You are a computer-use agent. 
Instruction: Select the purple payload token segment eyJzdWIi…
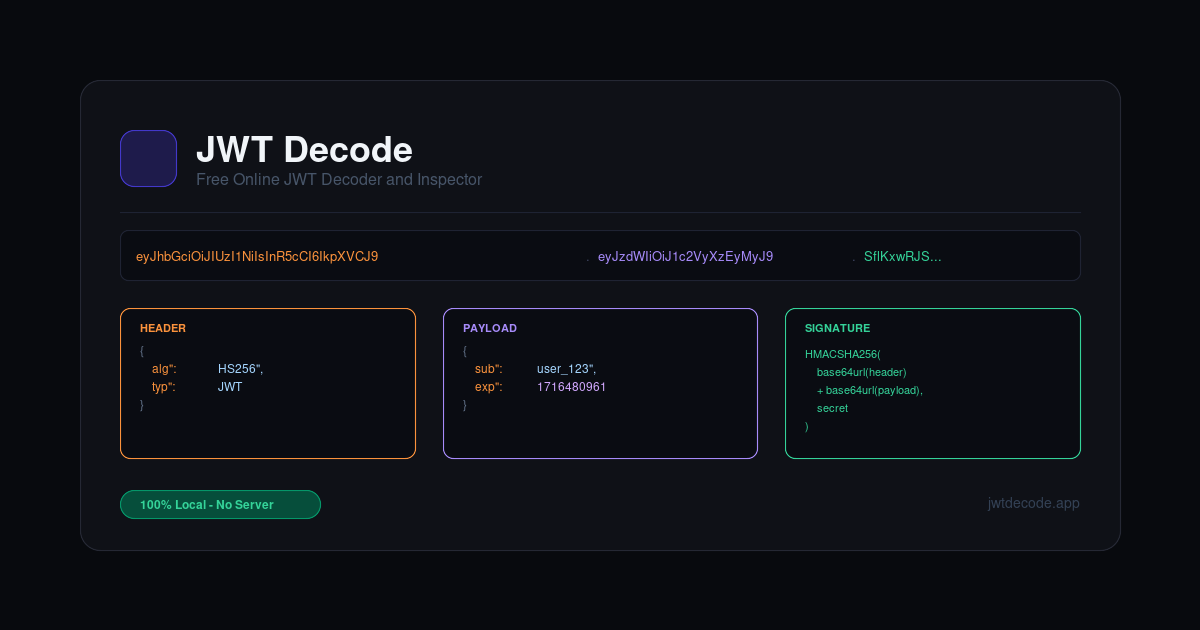point(685,257)
